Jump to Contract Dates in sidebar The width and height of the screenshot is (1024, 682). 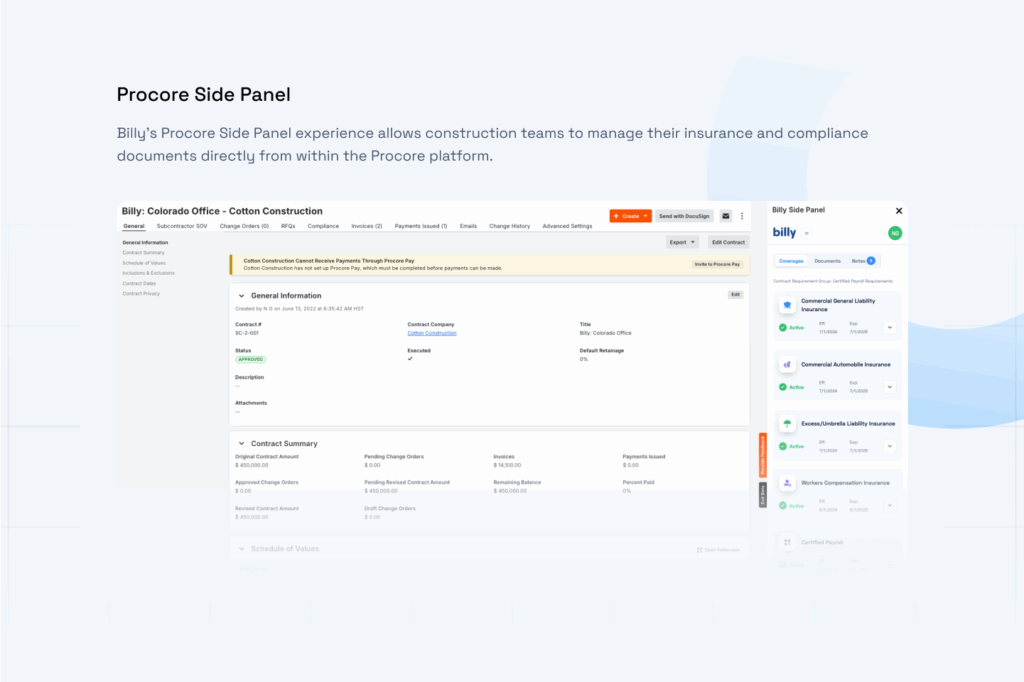click(x=139, y=284)
